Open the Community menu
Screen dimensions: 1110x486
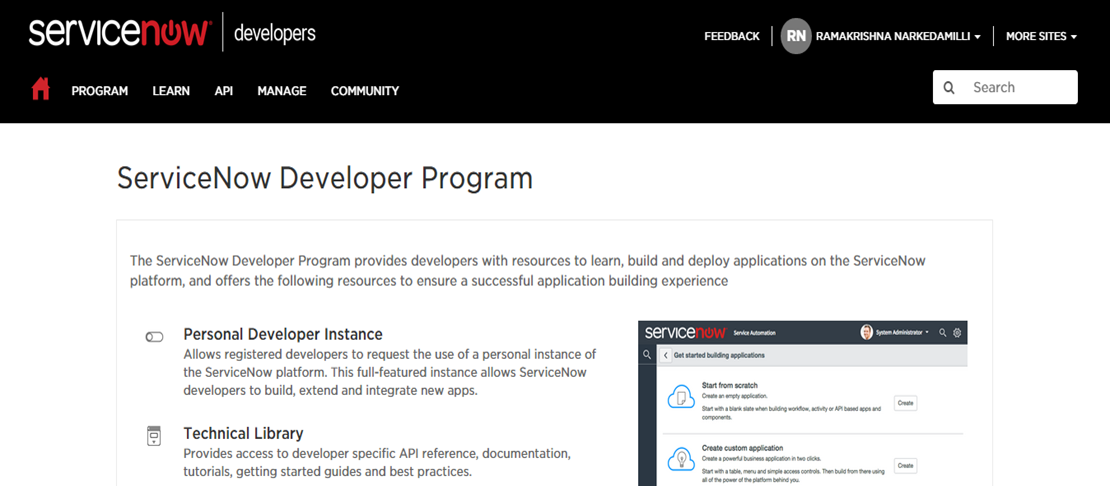pyautogui.click(x=365, y=91)
